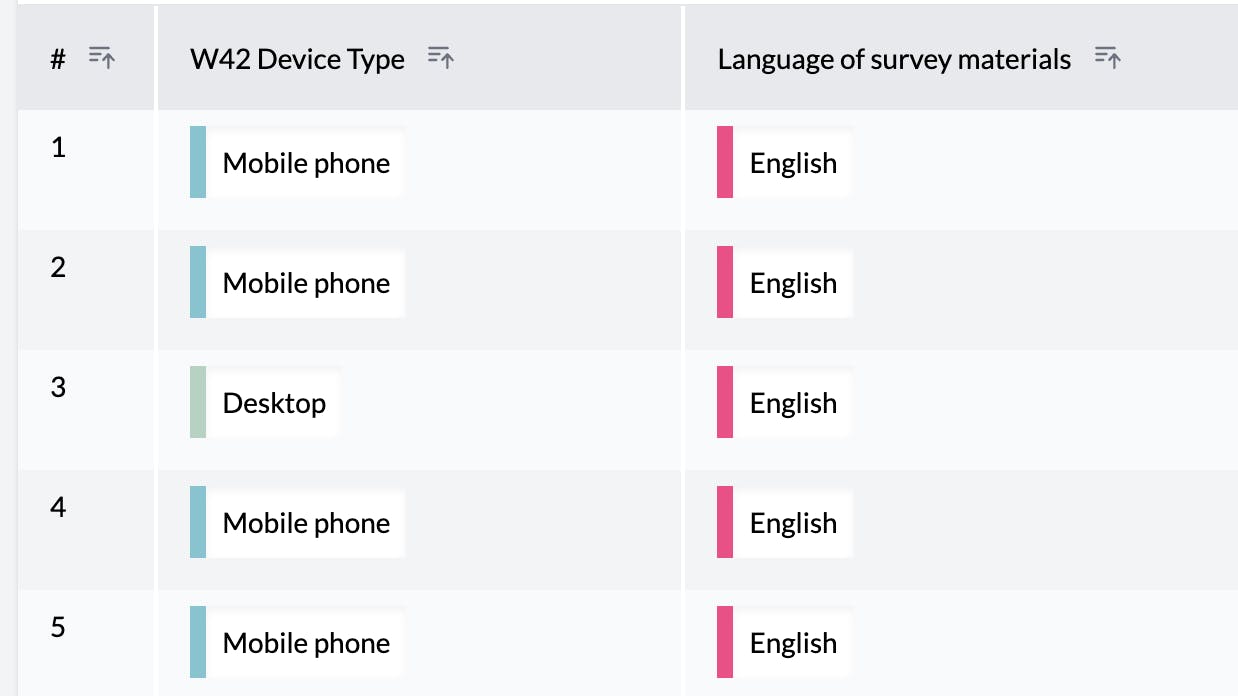The image size is (1238, 696).
Task: Click the sort icon beside the # column
Action: [x=101, y=58]
